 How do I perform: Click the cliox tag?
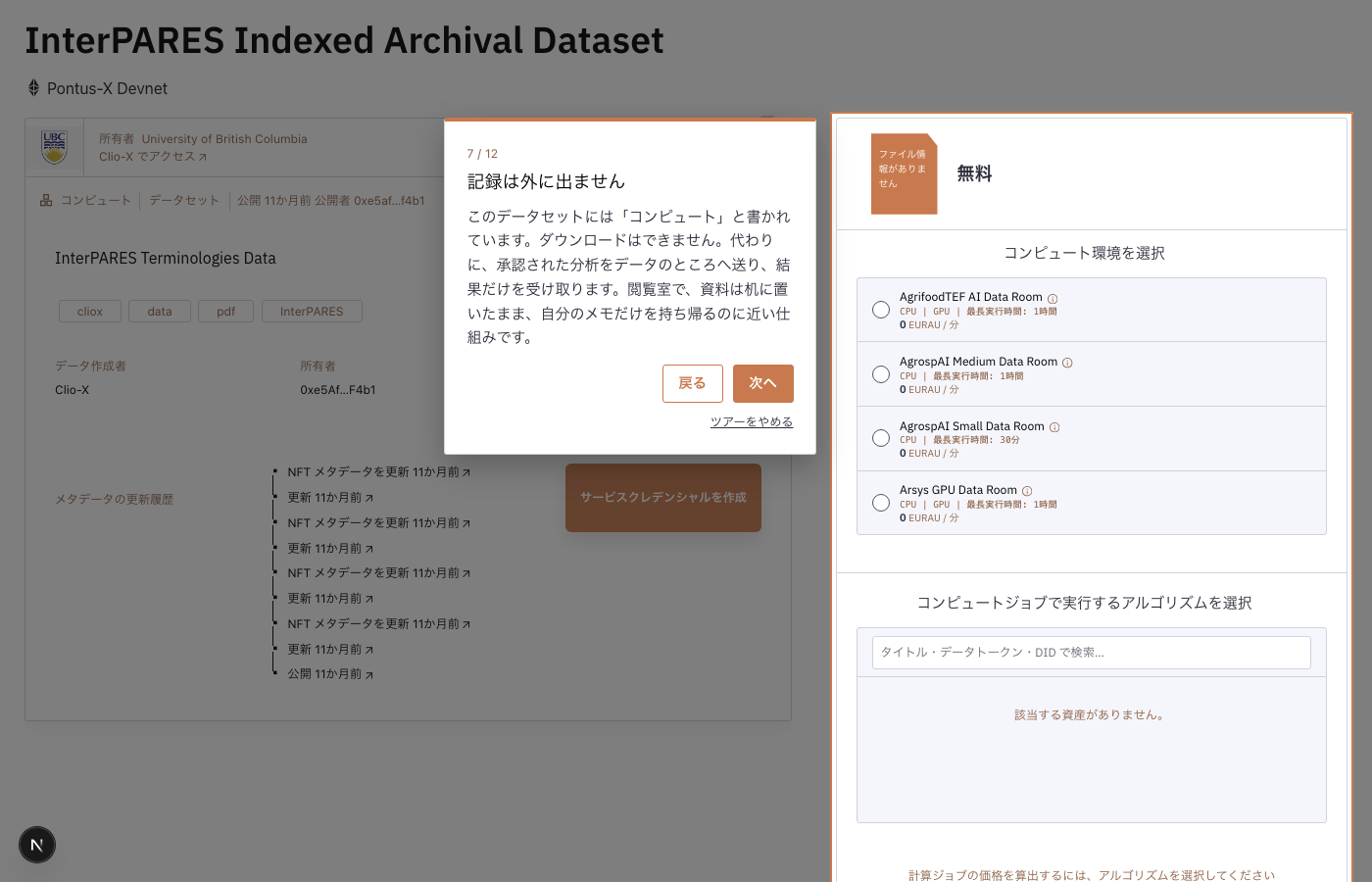click(90, 312)
